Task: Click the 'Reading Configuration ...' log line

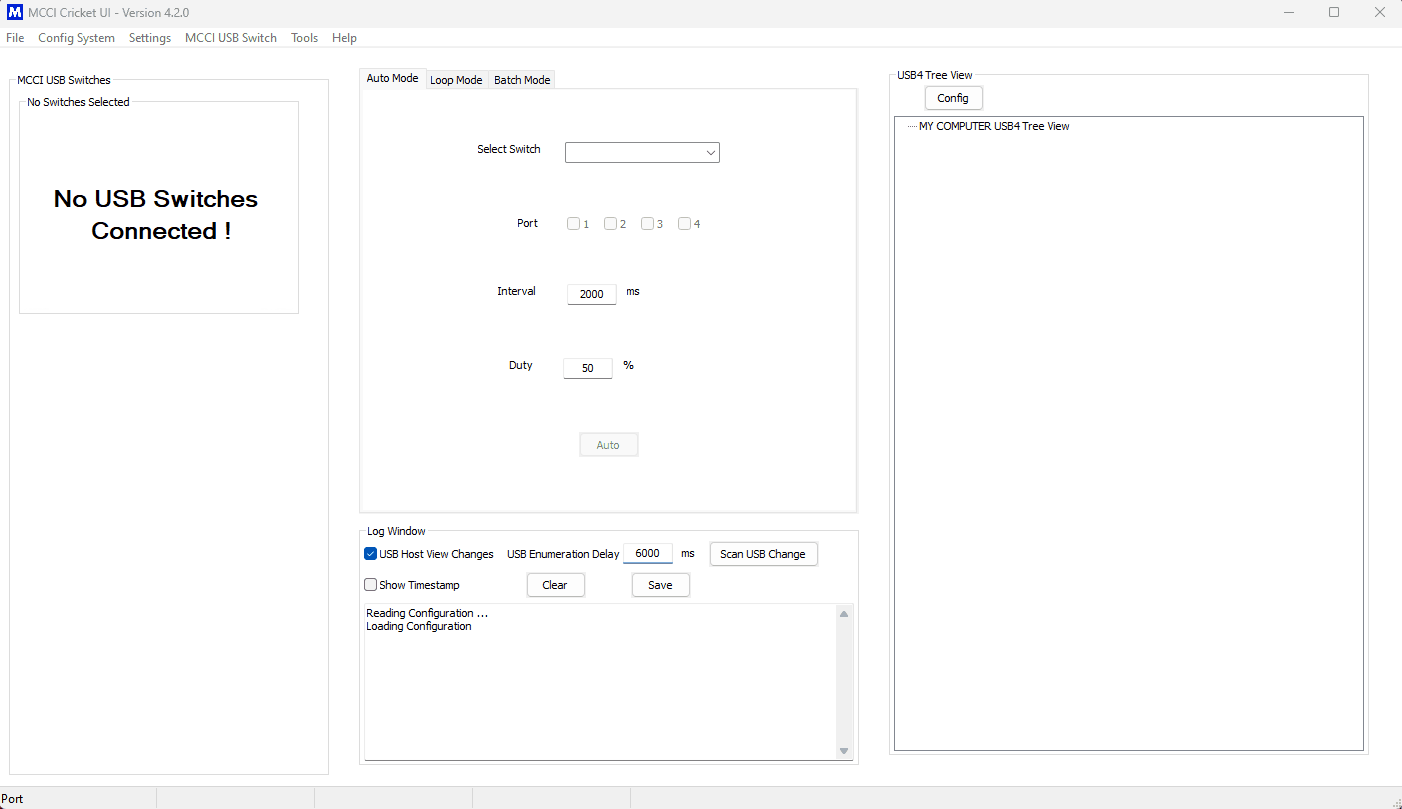Action: coord(427,613)
